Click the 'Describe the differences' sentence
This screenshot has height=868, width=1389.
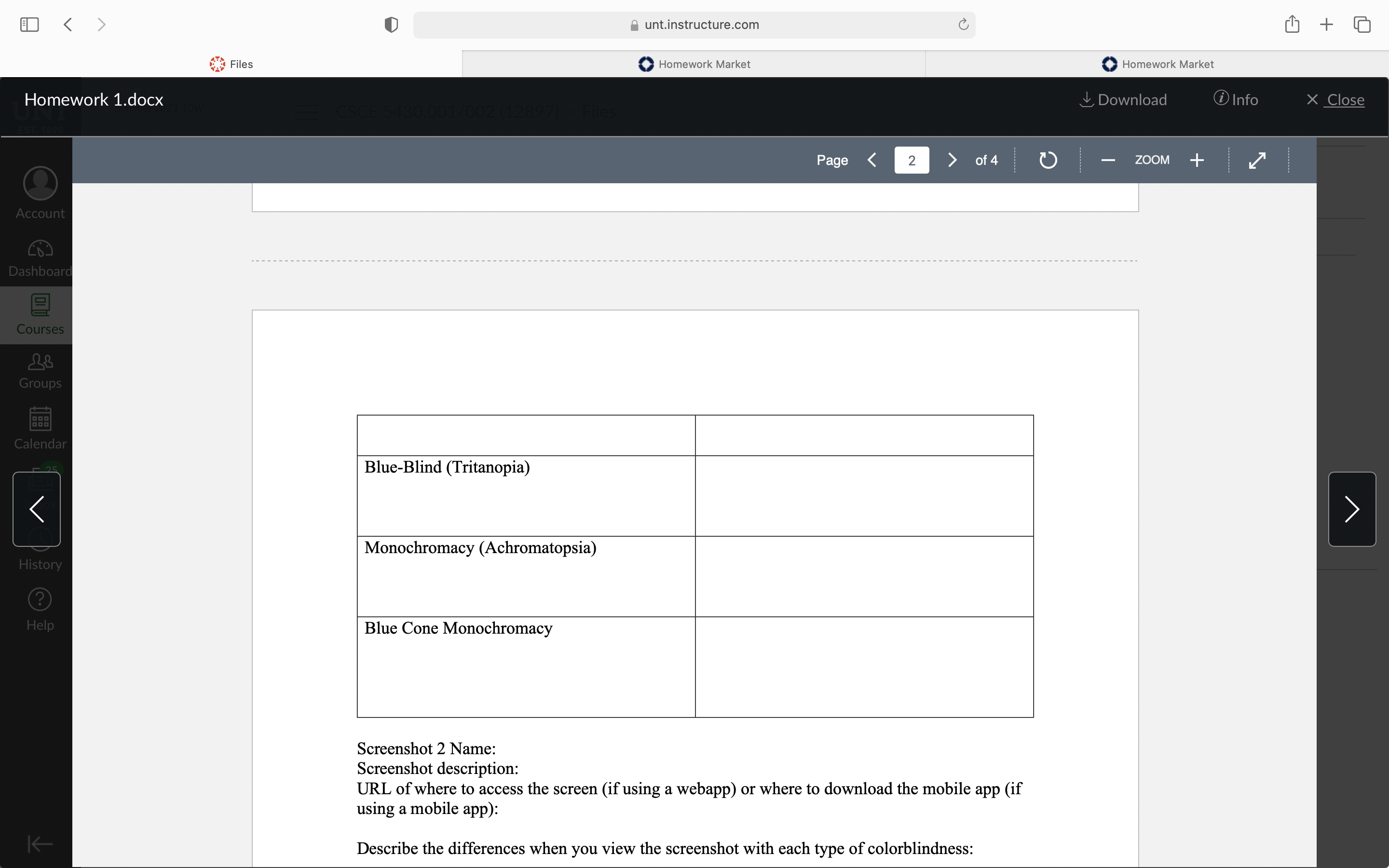point(665,849)
